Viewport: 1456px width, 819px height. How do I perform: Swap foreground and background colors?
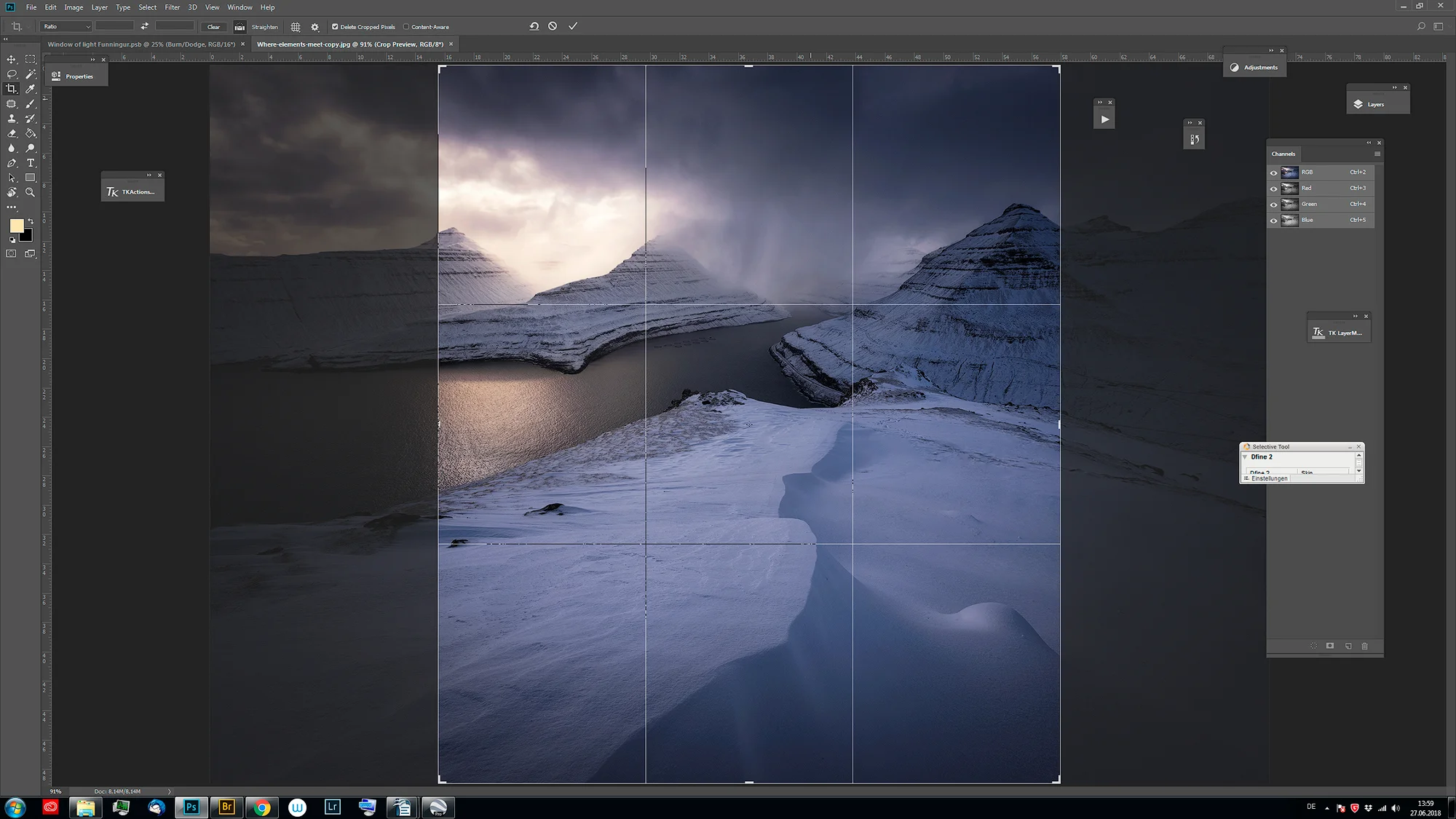click(31, 221)
